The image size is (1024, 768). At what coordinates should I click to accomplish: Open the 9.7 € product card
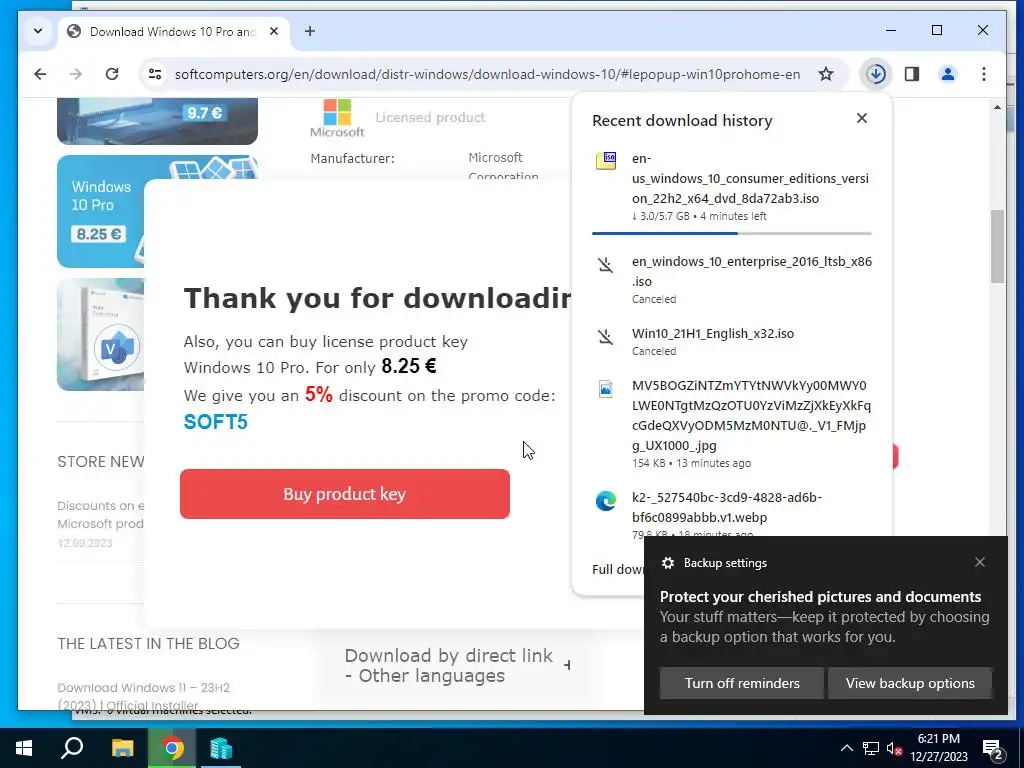157,121
